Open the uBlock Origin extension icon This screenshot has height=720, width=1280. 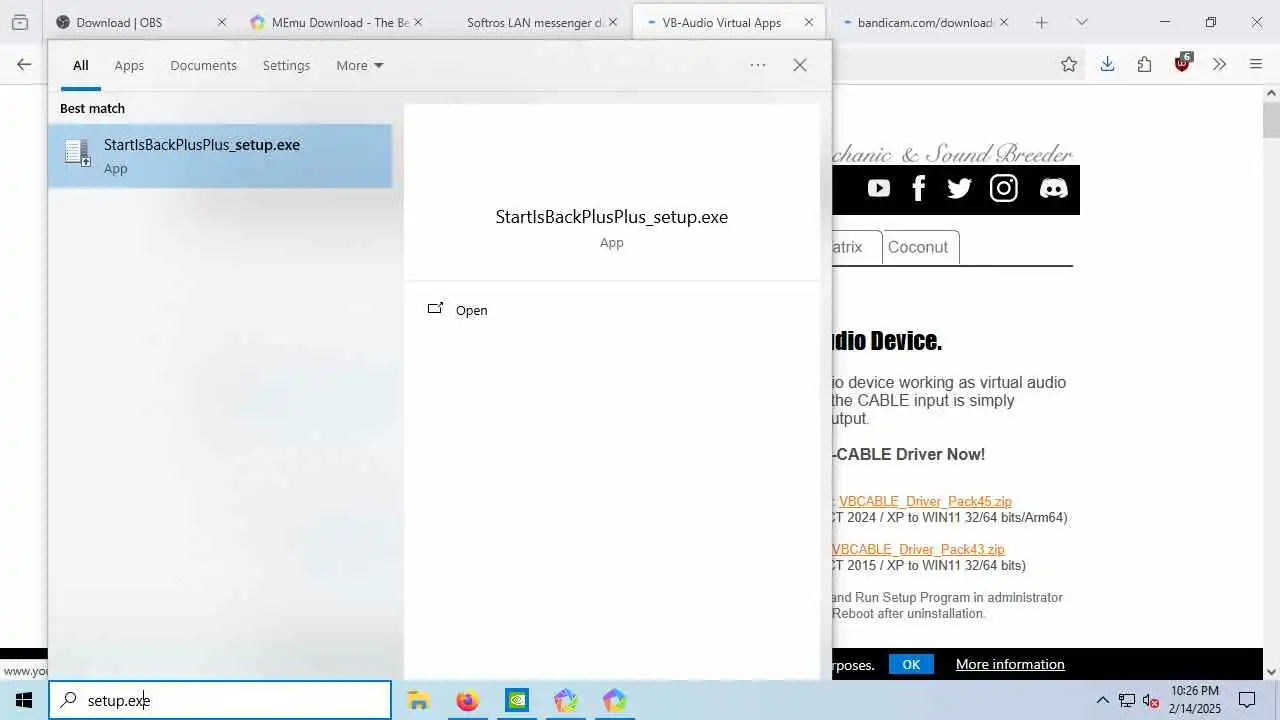tap(1182, 63)
